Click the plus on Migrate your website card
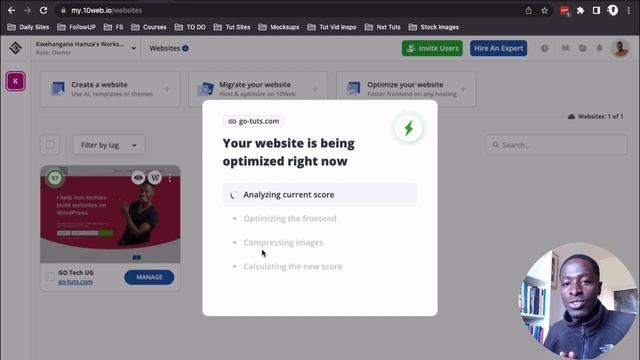This screenshot has height=360, width=640. (315, 89)
